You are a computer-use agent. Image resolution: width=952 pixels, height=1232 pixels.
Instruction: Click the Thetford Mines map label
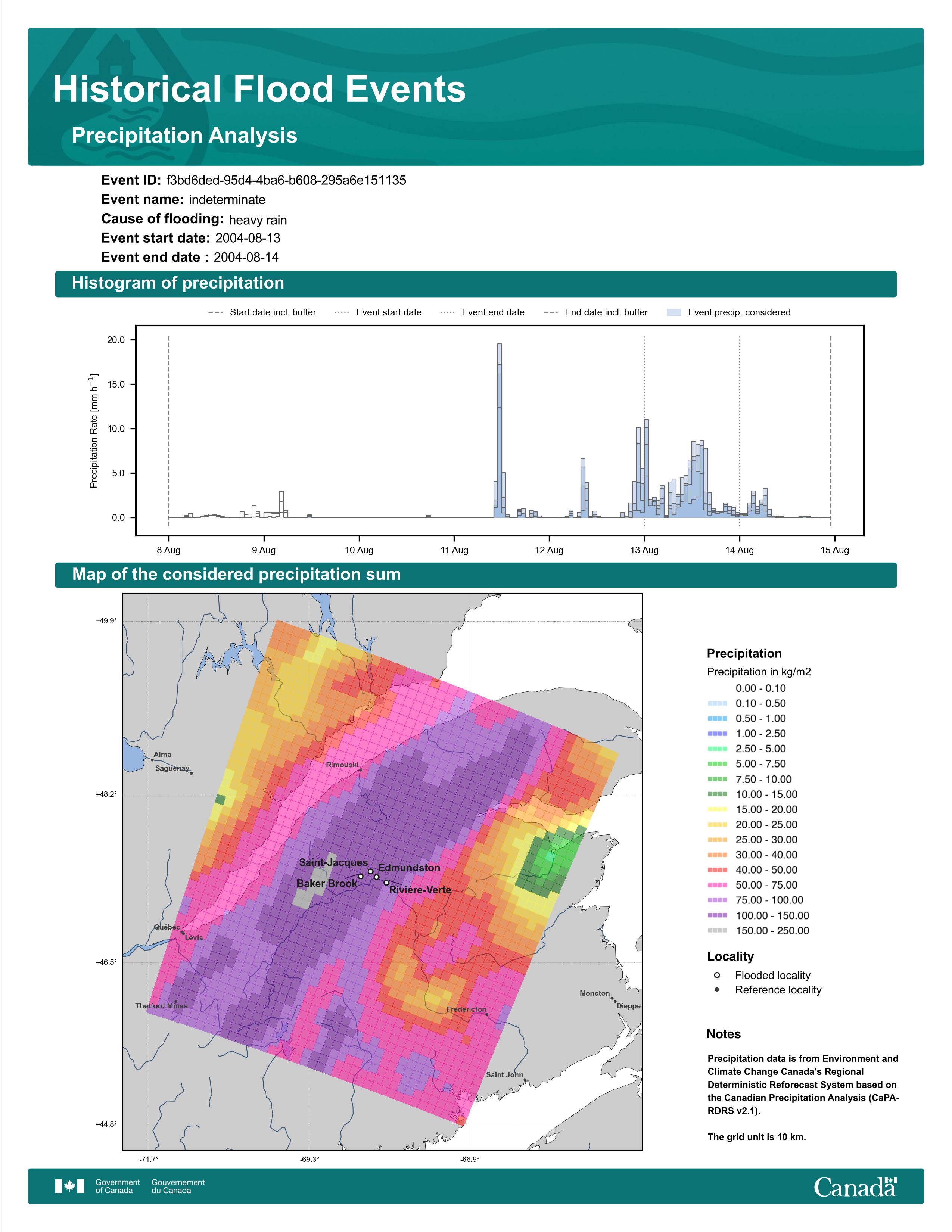click(161, 1006)
